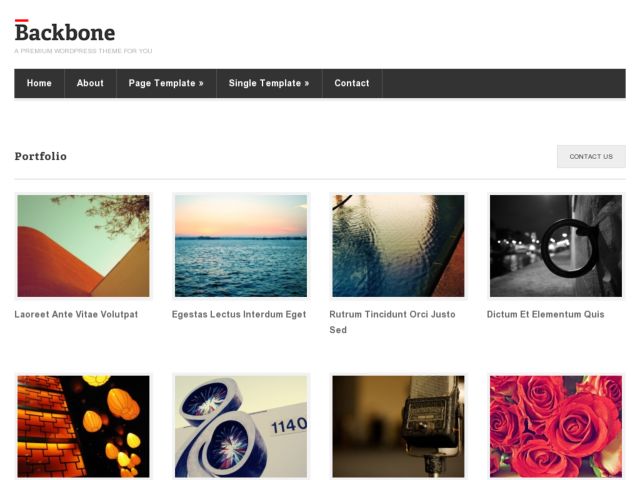Click the Laoreet Ante Vitae Volutpat link
The image size is (640, 480).
coord(76,314)
